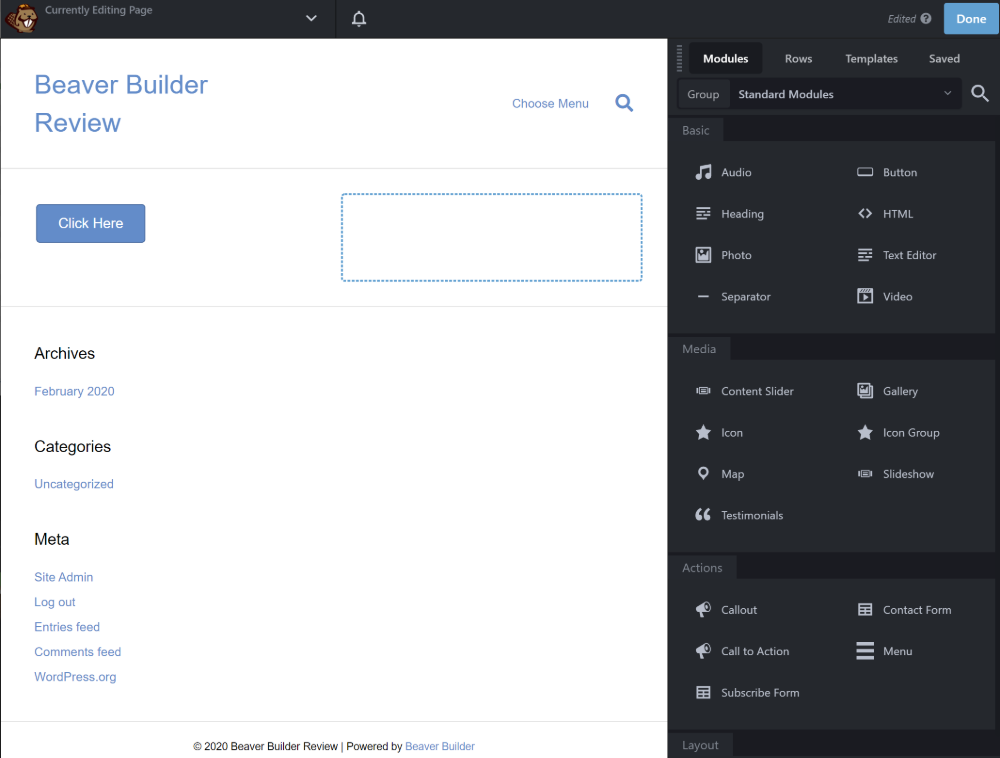
Task: Select the Gallery module icon
Action: (865, 391)
